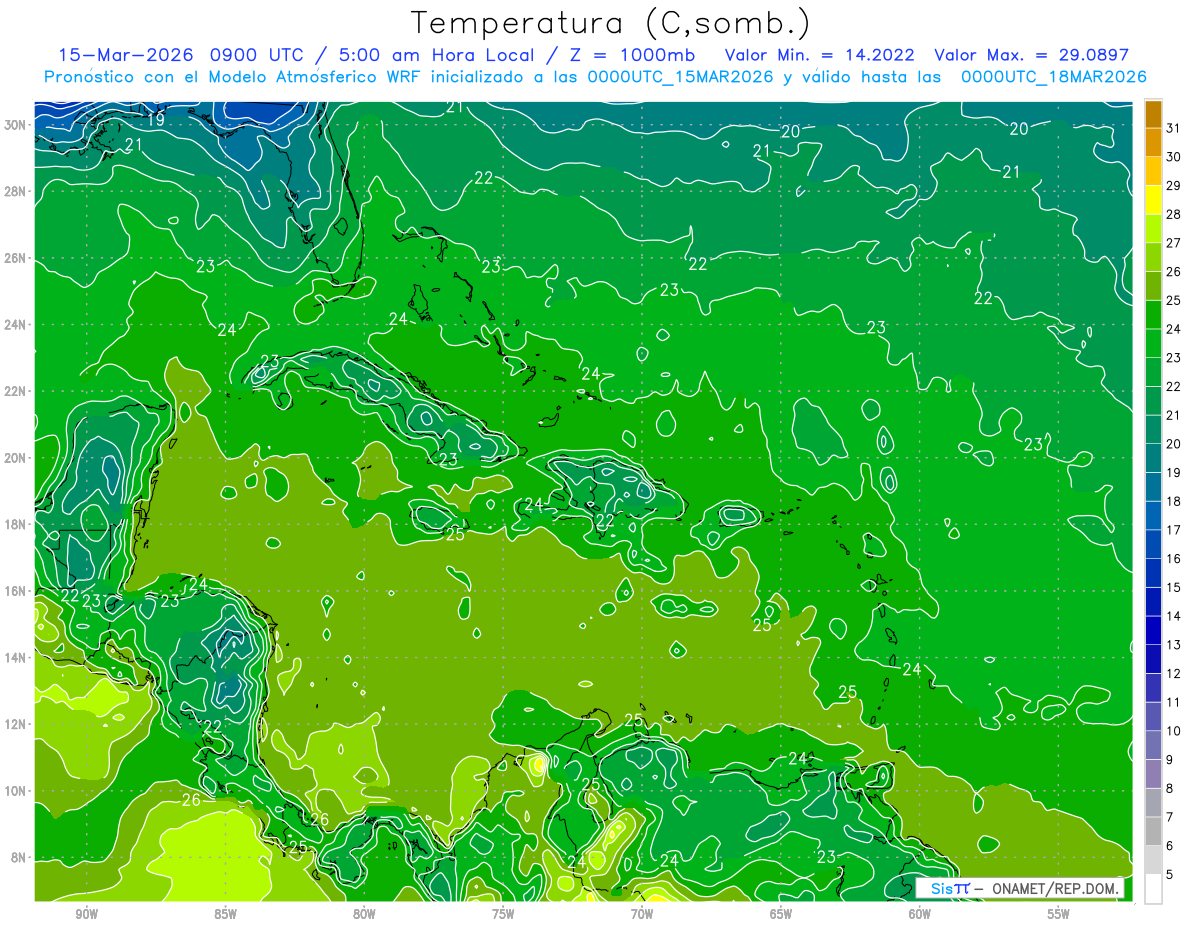Click the 14N latitude axis label
Screen dimensions: 1200x927
point(17,658)
